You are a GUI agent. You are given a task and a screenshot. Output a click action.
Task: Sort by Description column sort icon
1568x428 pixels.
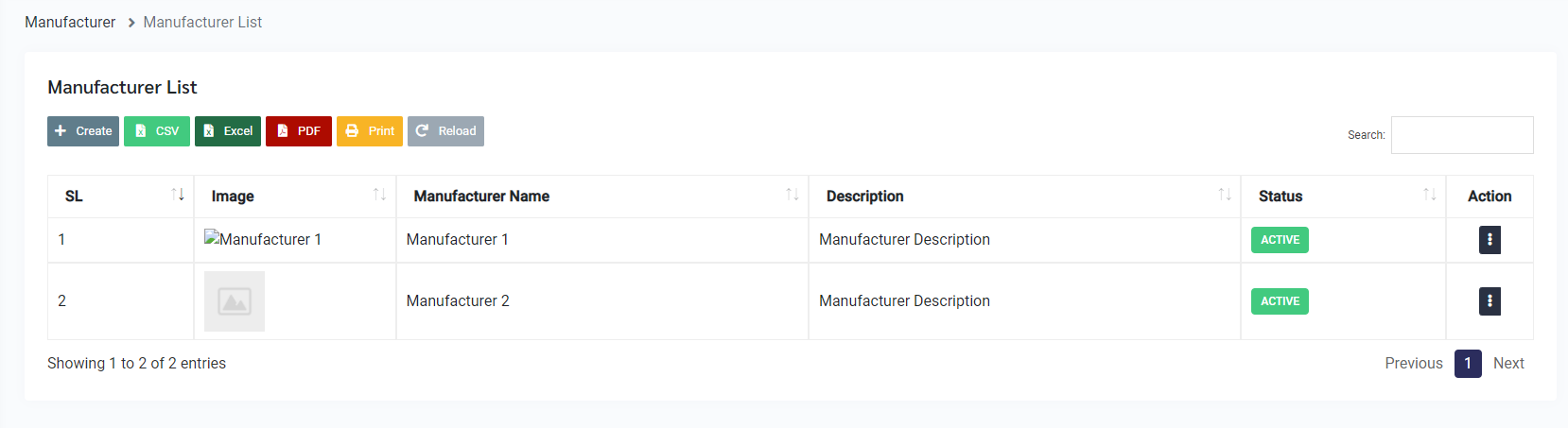pos(1225,195)
